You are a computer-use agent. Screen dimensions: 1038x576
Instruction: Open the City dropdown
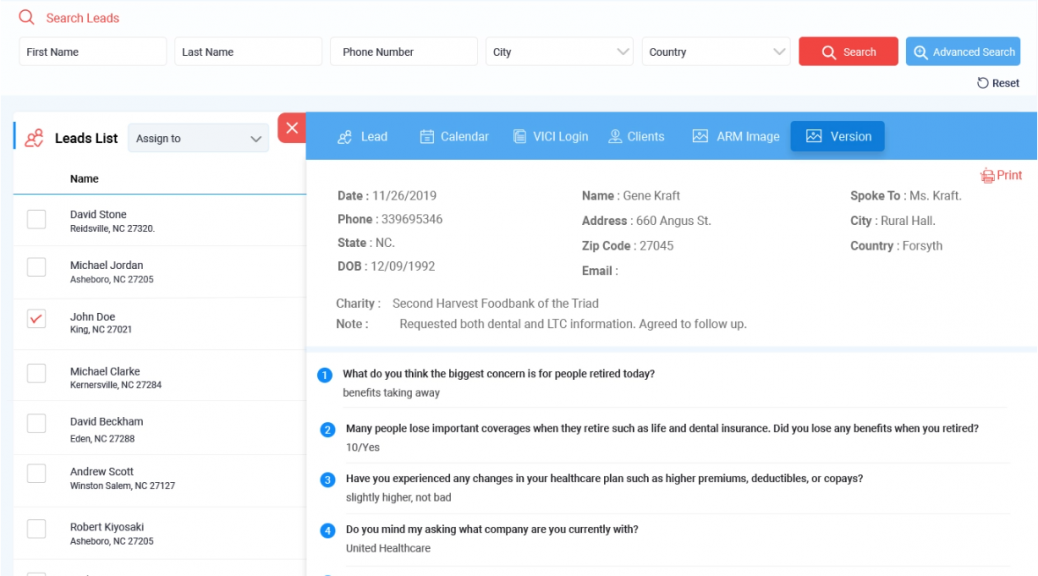(x=559, y=52)
